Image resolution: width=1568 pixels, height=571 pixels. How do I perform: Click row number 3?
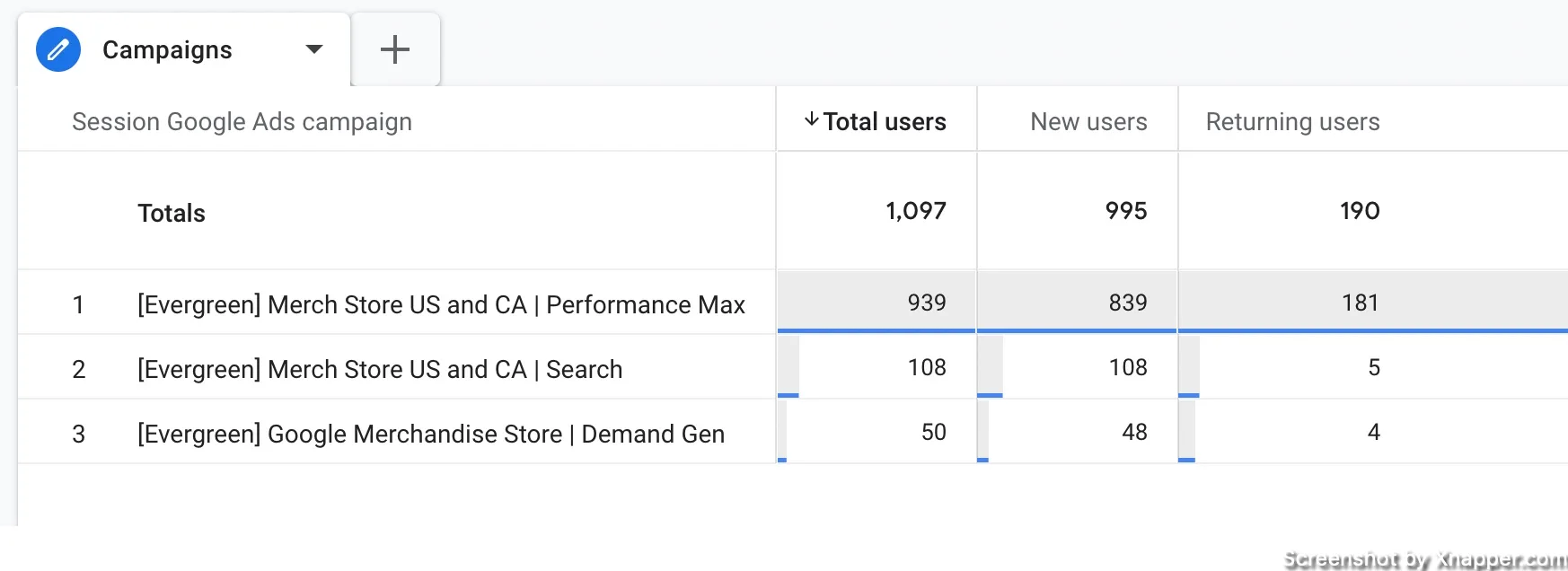tap(78, 435)
